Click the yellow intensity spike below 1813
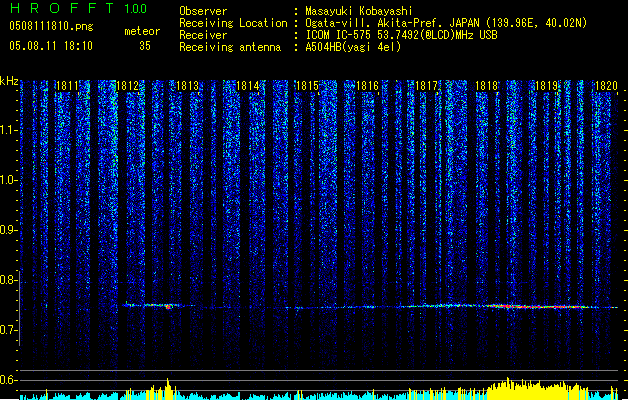 pyautogui.click(x=168, y=388)
